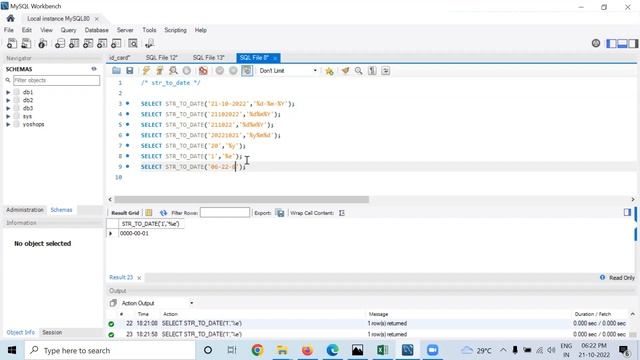Refresh the result grid data icon
Viewport: 640px width, 360px height.
[x=163, y=213]
